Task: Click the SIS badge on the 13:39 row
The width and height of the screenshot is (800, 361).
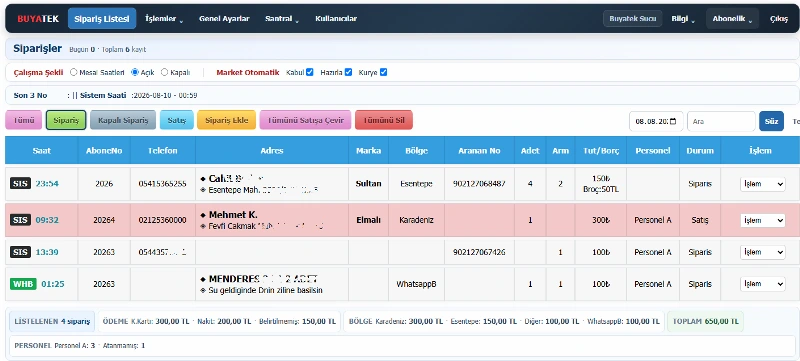Action: pos(20,252)
